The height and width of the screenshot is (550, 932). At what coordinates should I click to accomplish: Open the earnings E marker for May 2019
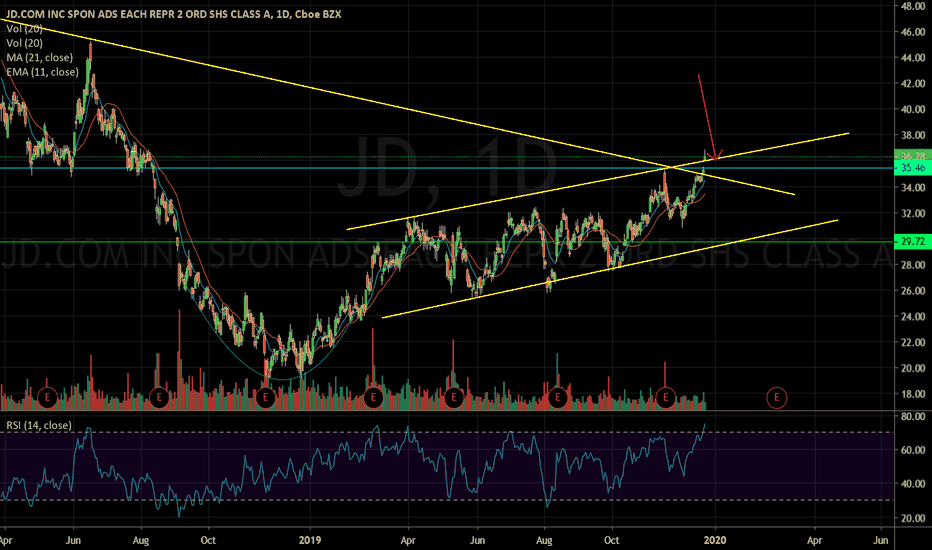click(x=454, y=397)
